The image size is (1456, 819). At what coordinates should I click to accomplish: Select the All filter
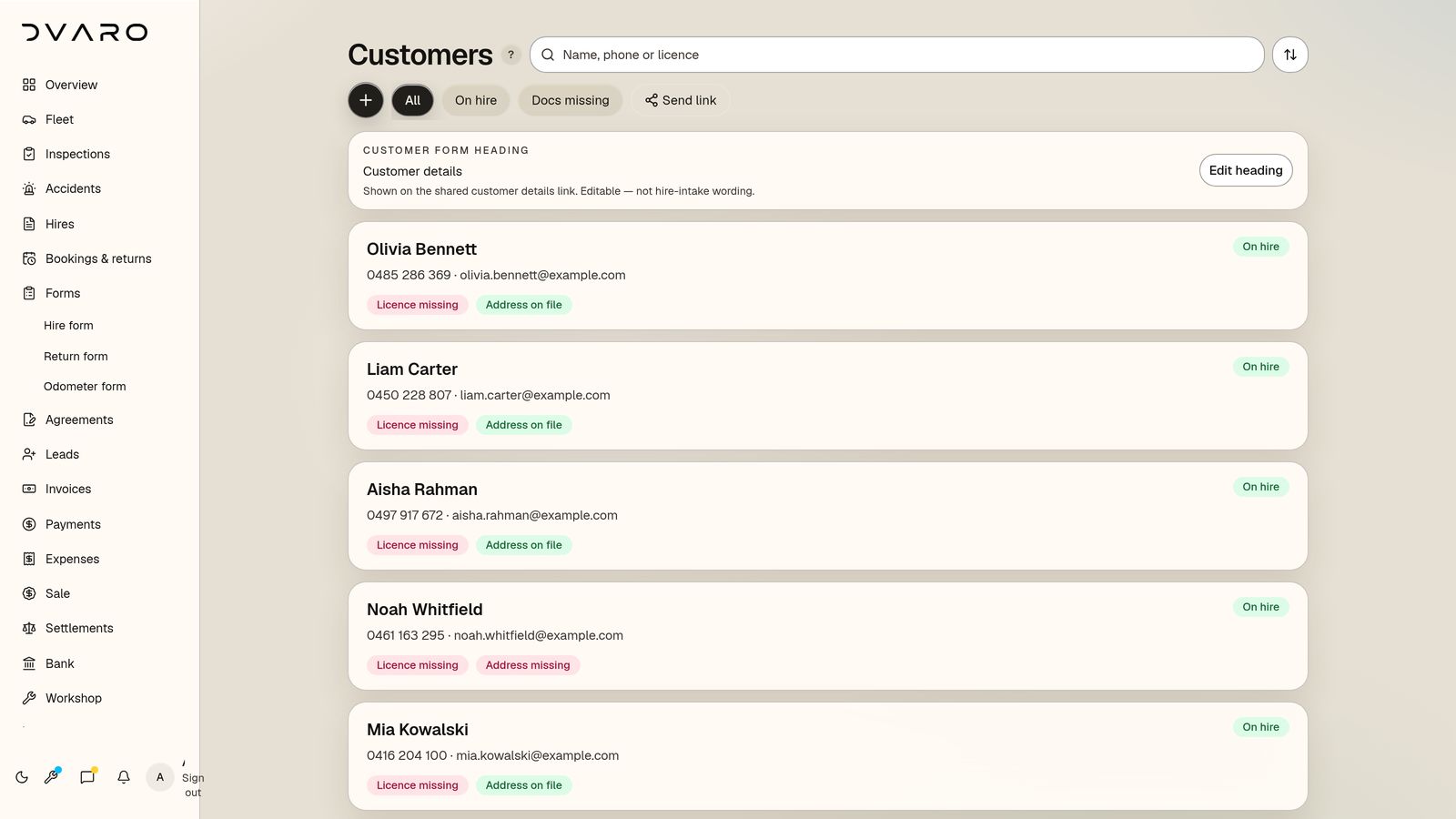click(413, 100)
